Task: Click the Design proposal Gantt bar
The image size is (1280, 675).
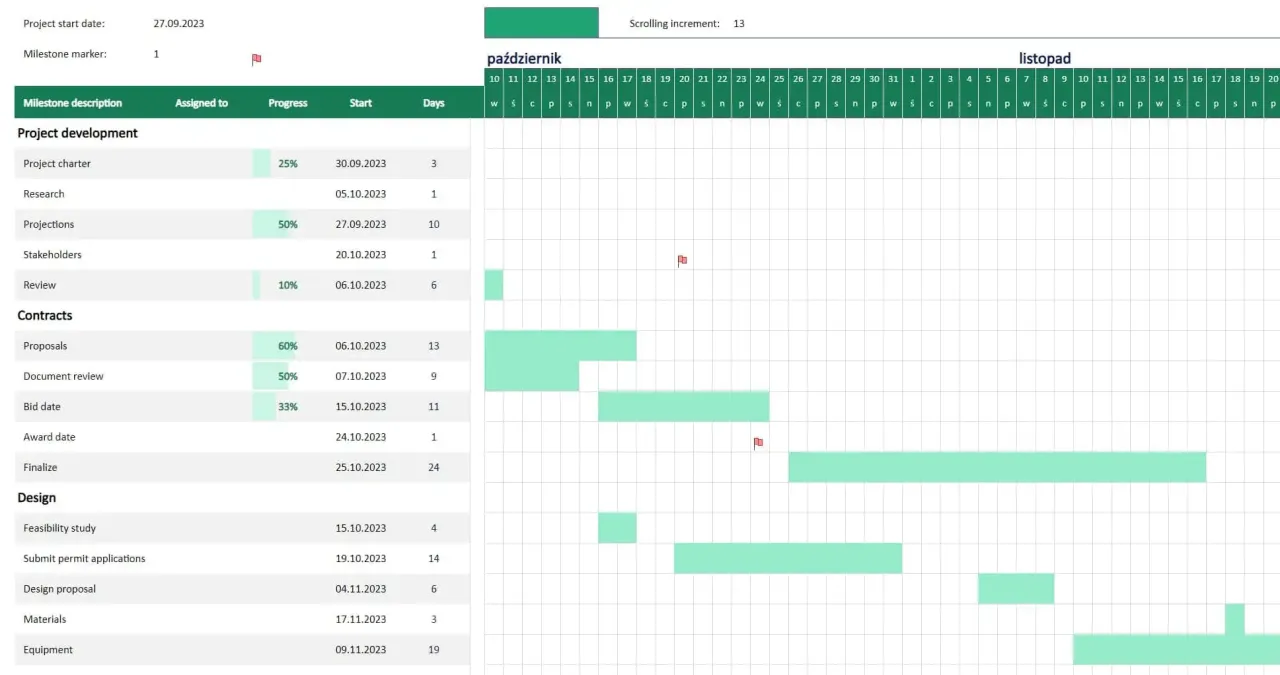Action: click(x=1016, y=589)
